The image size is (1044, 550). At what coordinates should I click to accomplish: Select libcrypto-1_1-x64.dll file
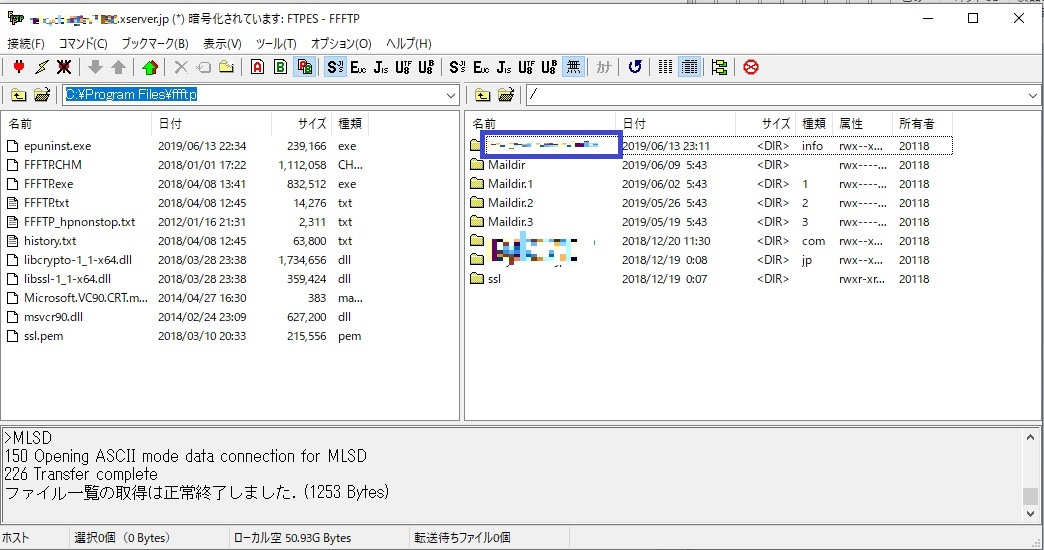pos(78,260)
